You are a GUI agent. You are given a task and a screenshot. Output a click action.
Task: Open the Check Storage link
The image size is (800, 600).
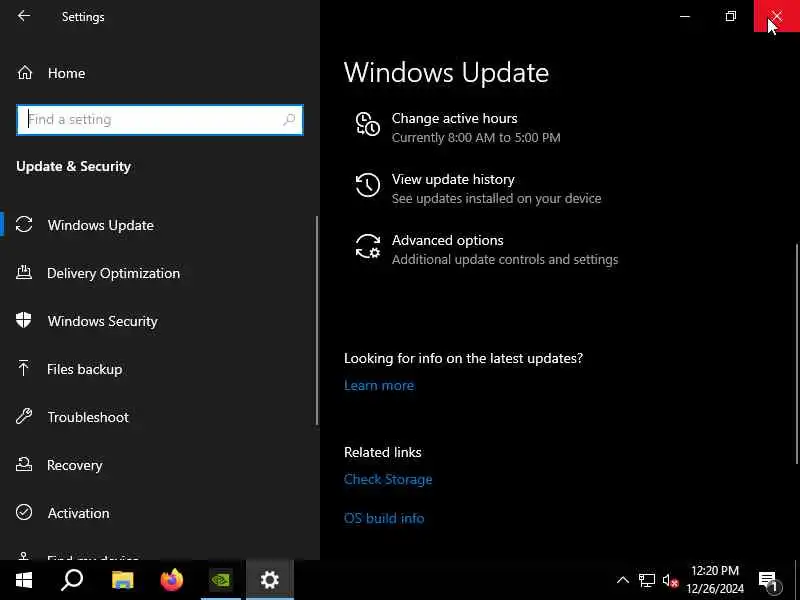pyautogui.click(x=388, y=479)
